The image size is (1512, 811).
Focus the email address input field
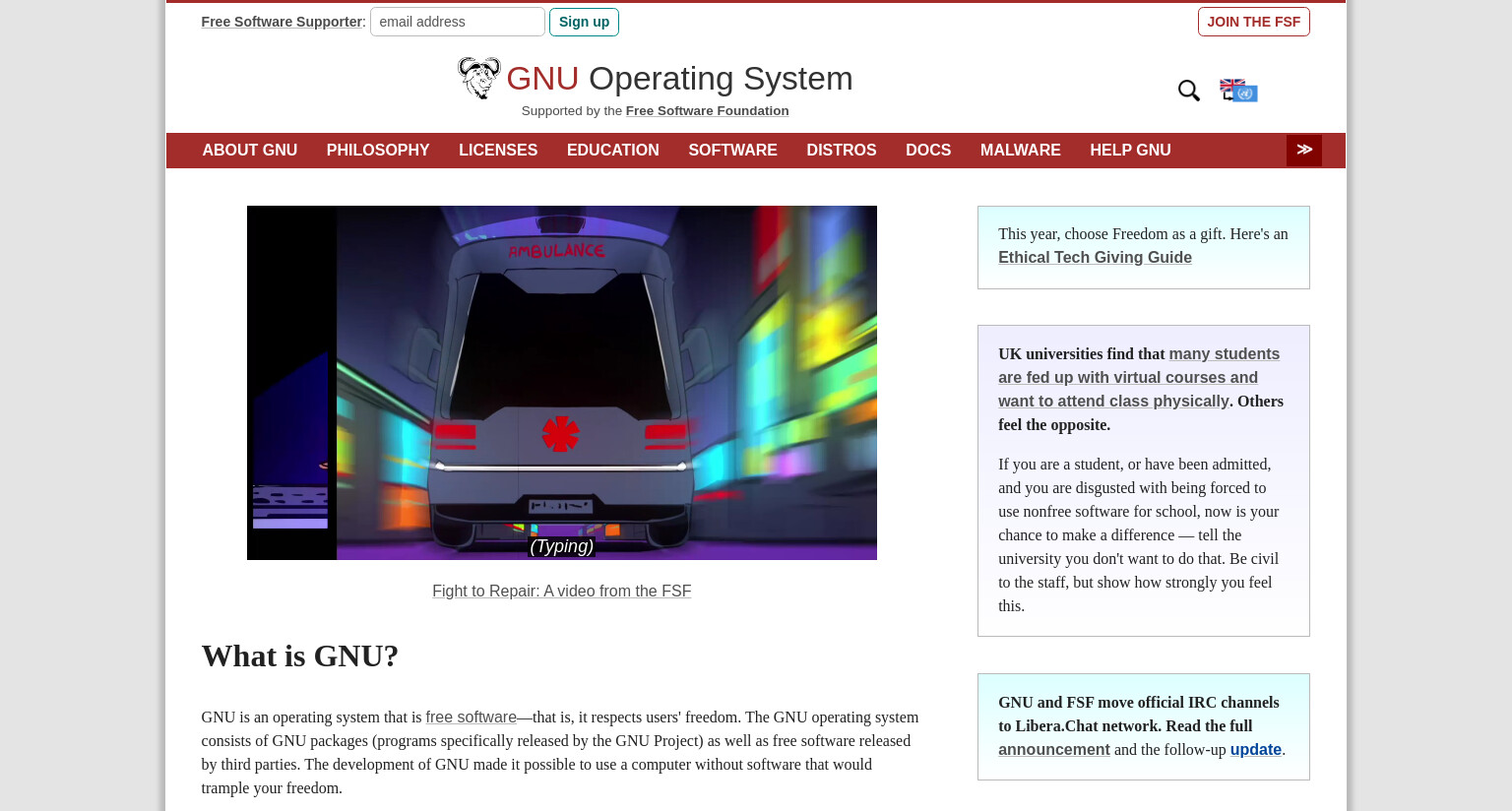[x=458, y=22]
